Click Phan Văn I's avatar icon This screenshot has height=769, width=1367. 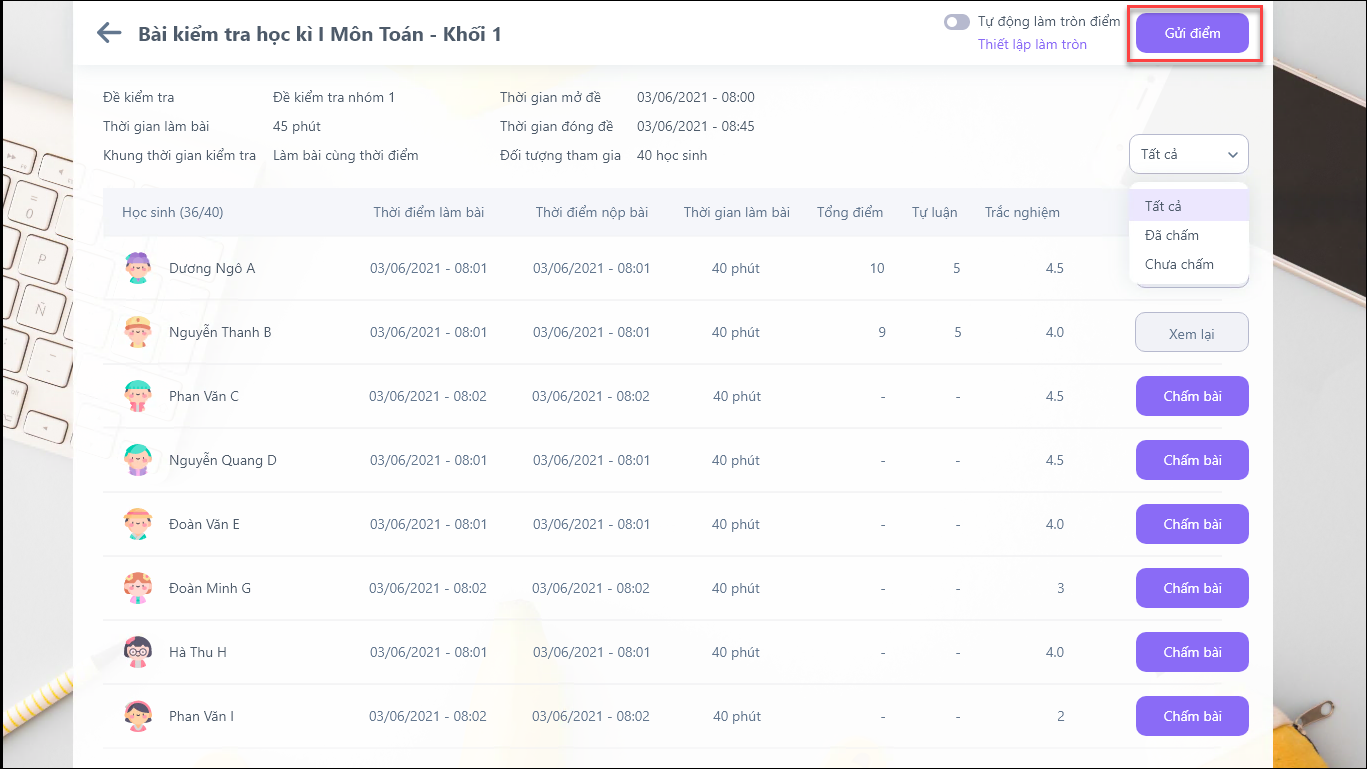click(137, 716)
